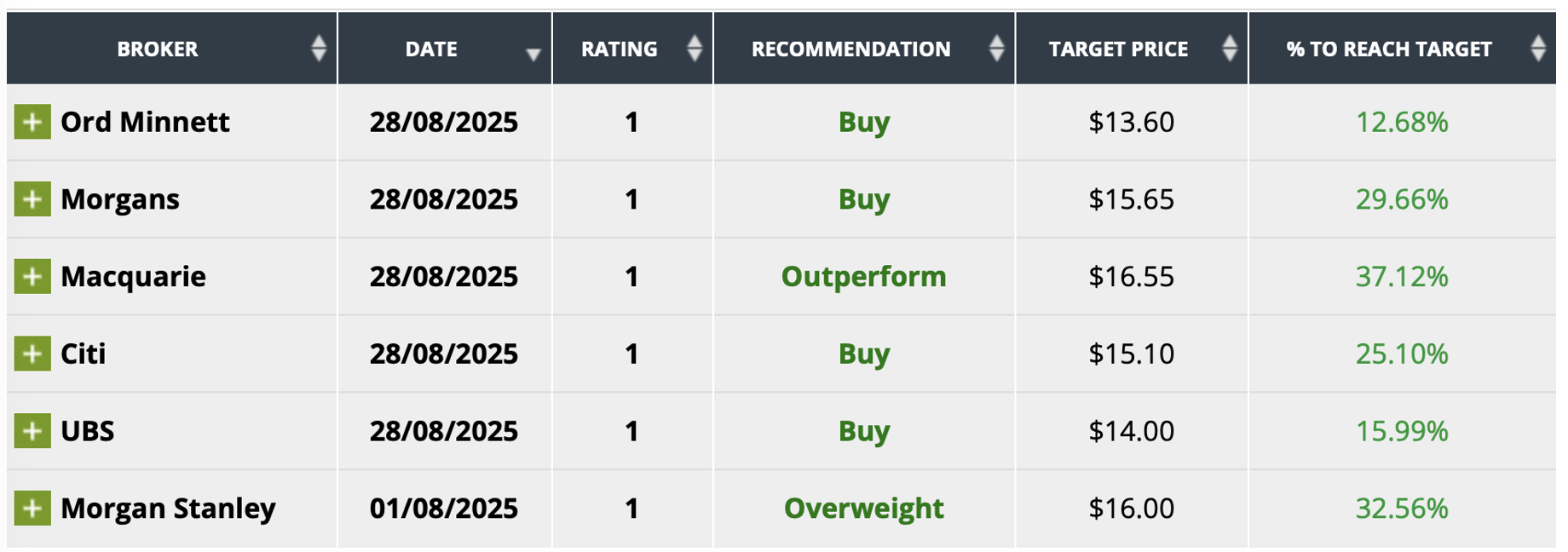Image resolution: width=1568 pixels, height=552 pixels.
Task: Click the % To Reach Target sort arrows
Action: (1537, 49)
